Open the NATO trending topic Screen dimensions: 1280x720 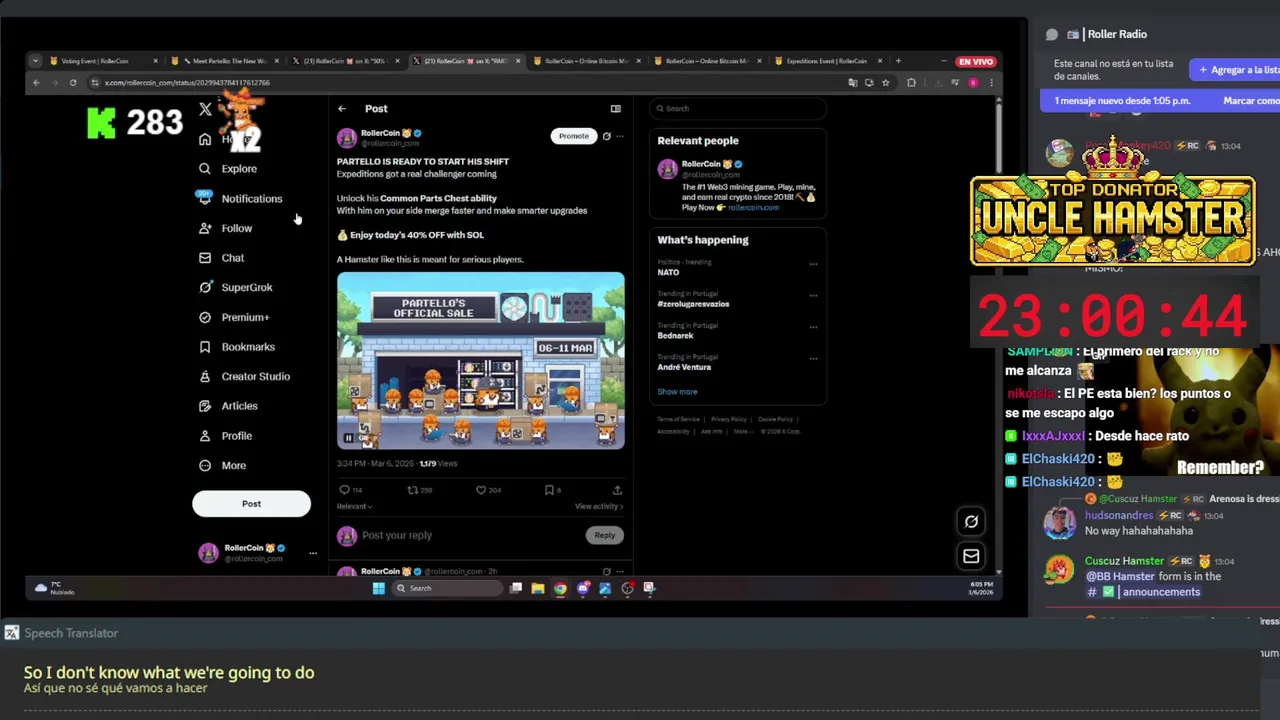669,272
